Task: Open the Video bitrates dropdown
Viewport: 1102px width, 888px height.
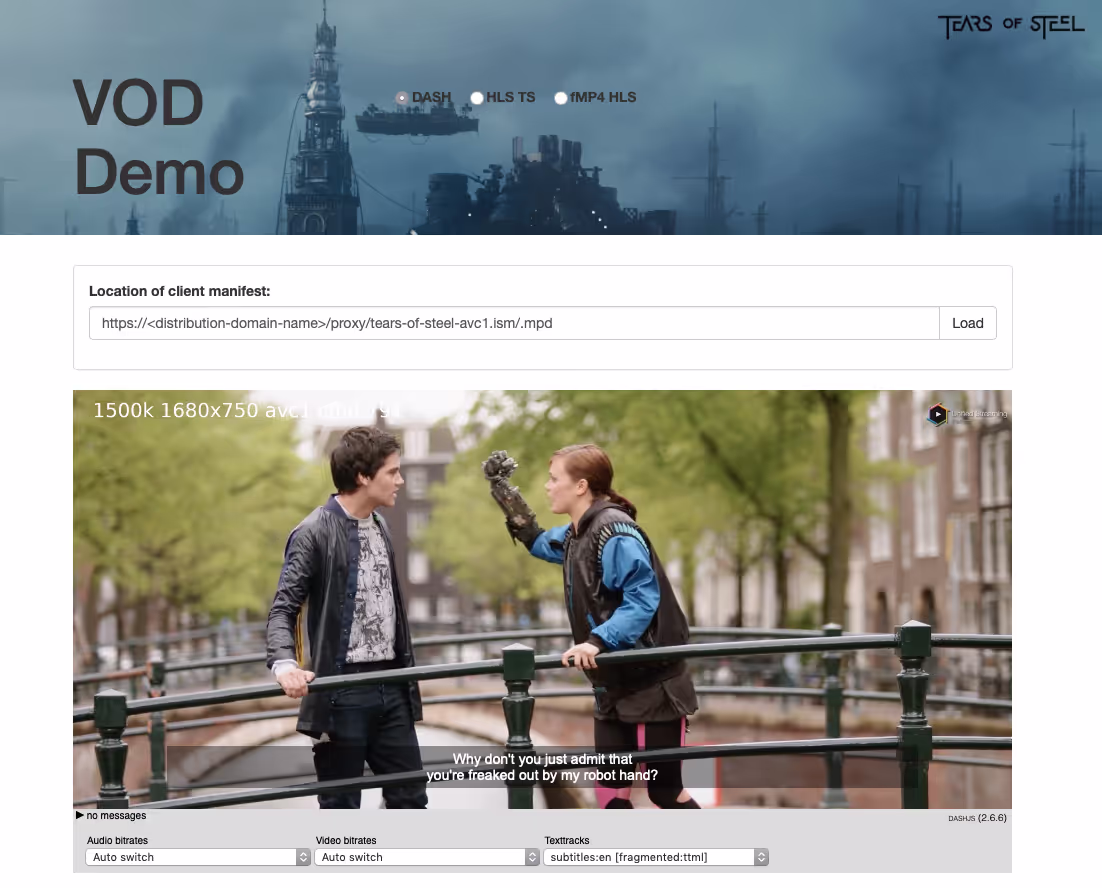Action: pyautogui.click(x=427, y=857)
